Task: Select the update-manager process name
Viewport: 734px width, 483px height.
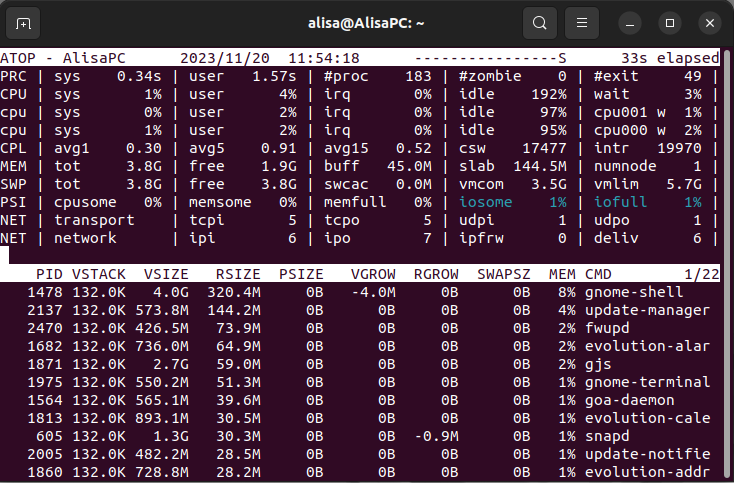Action: [647, 310]
